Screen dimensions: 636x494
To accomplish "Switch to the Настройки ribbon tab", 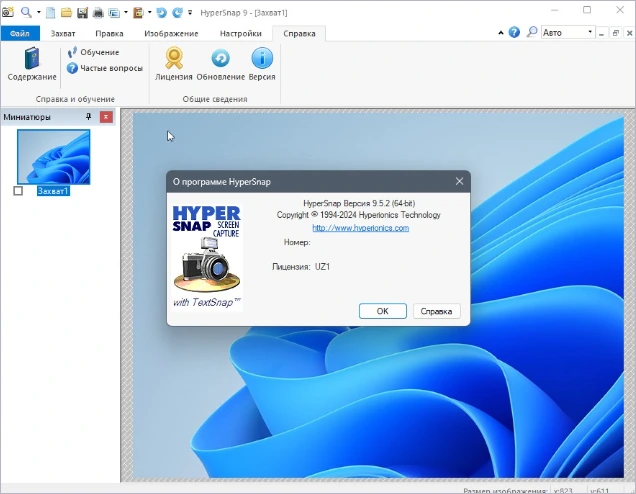I will point(241,34).
